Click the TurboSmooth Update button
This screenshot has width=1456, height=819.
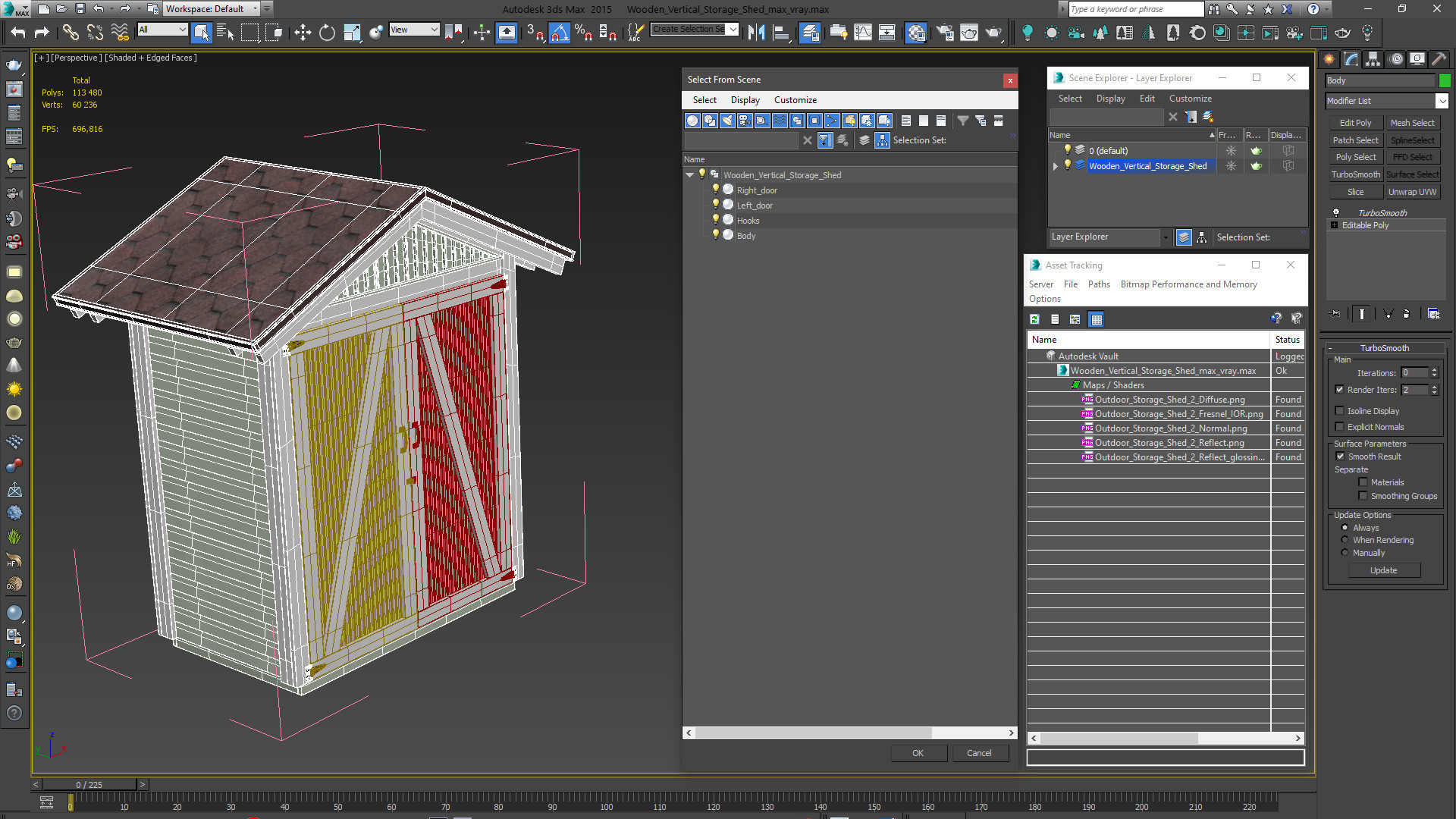[x=1383, y=570]
